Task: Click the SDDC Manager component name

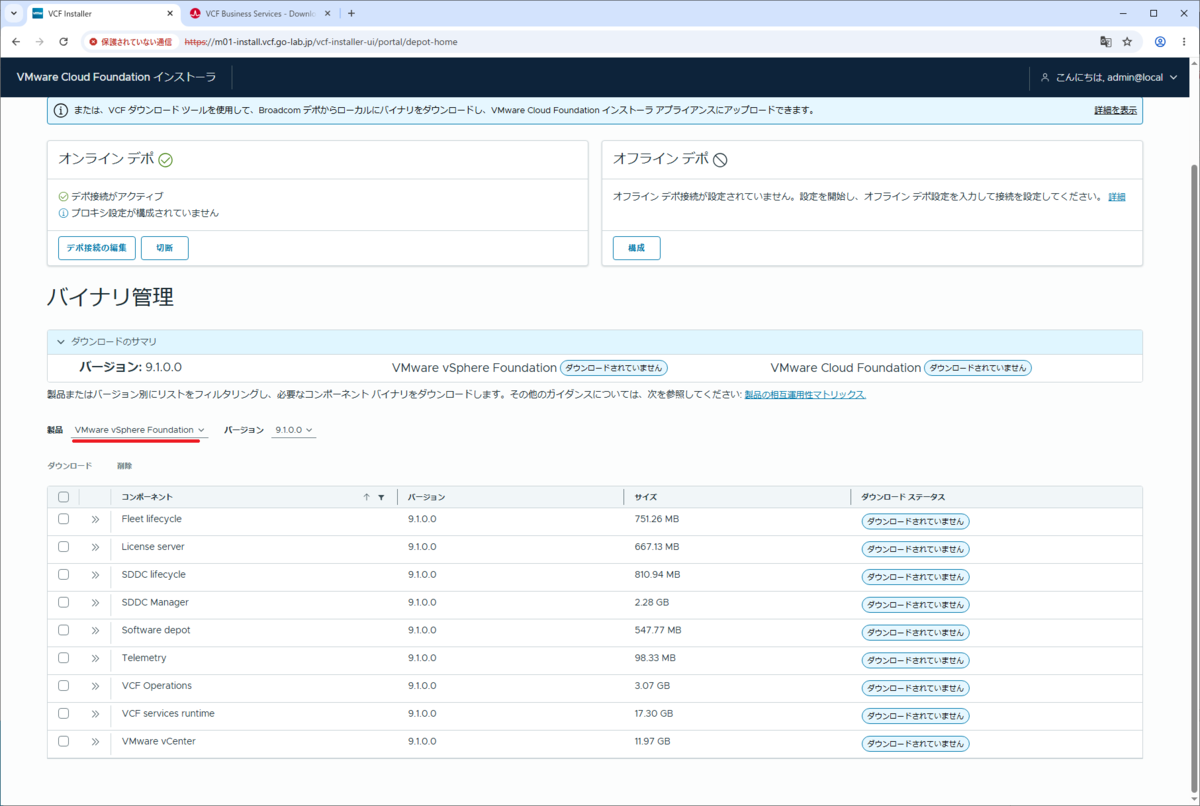Action: [155, 603]
